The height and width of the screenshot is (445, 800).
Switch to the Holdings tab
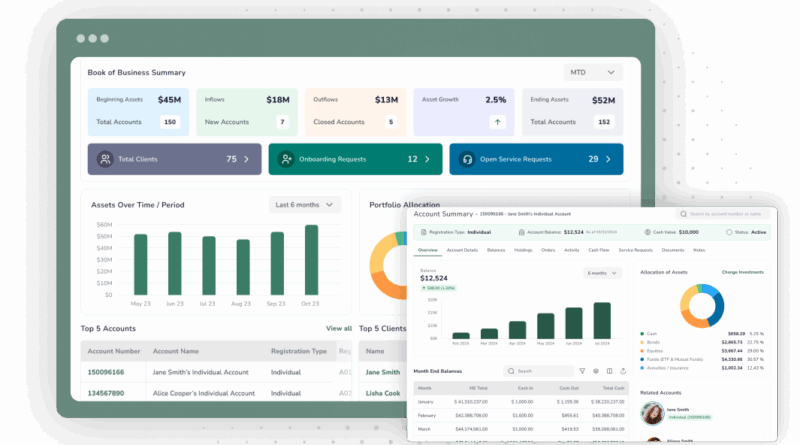point(523,249)
